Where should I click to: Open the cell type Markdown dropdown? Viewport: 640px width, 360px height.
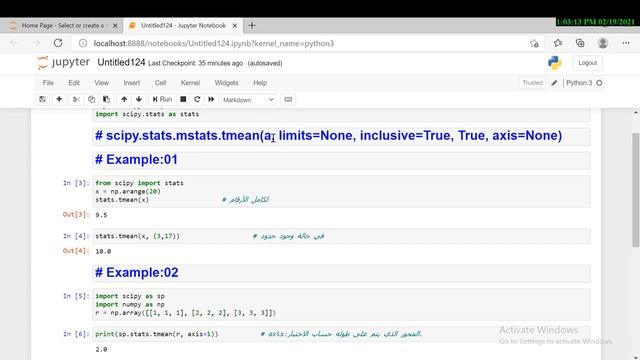point(248,100)
